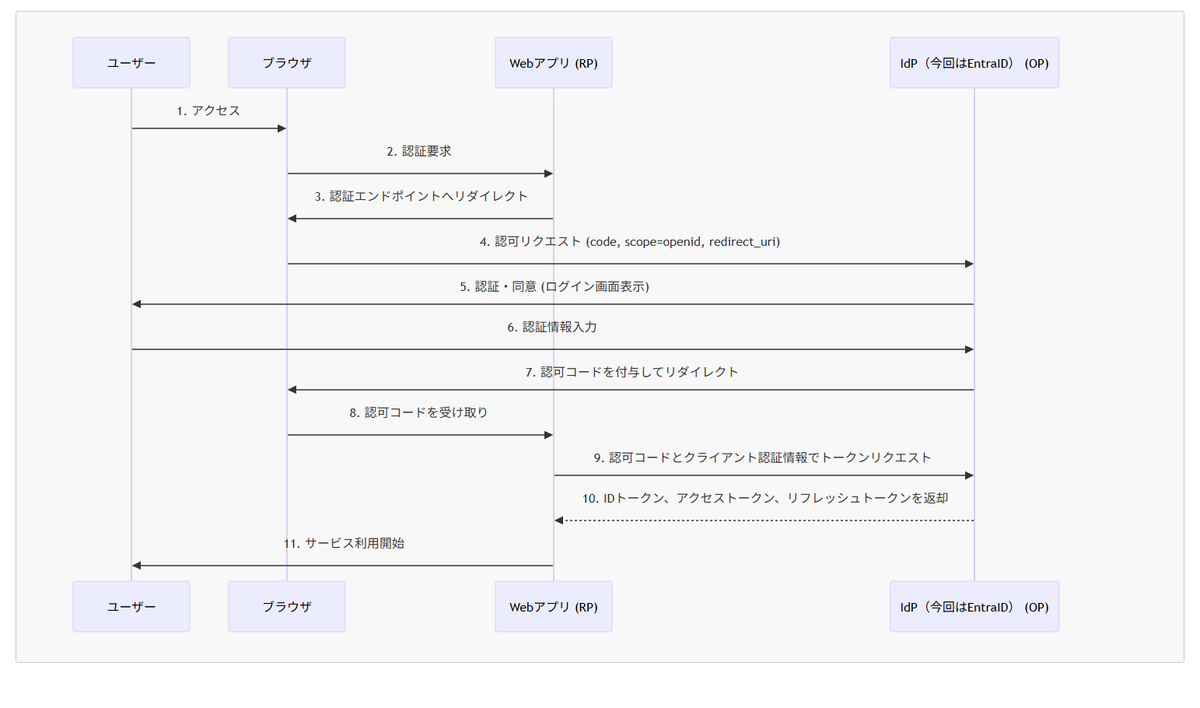Click the top ユーザー actor box

pos(131,62)
